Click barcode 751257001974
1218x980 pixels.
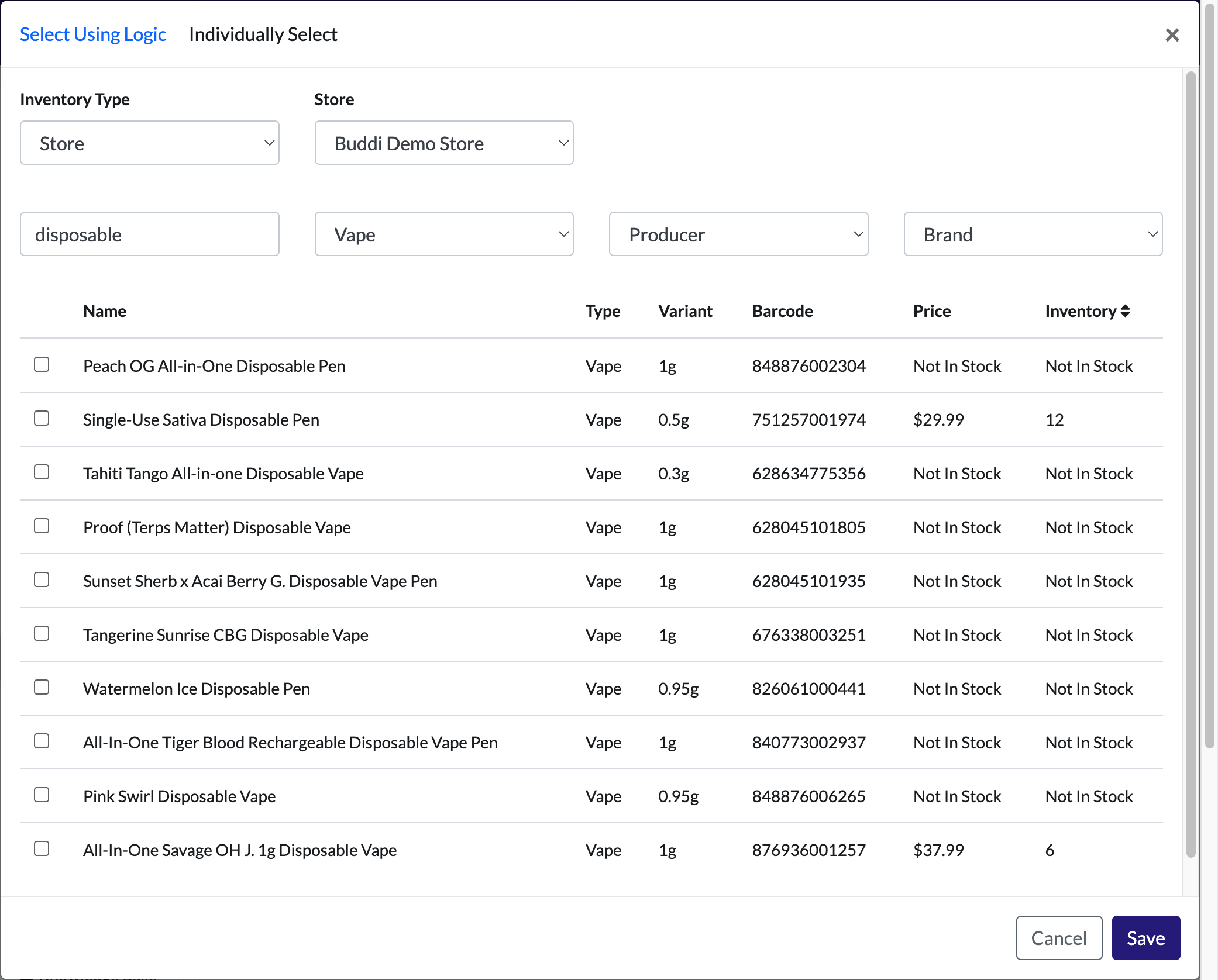(x=808, y=420)
